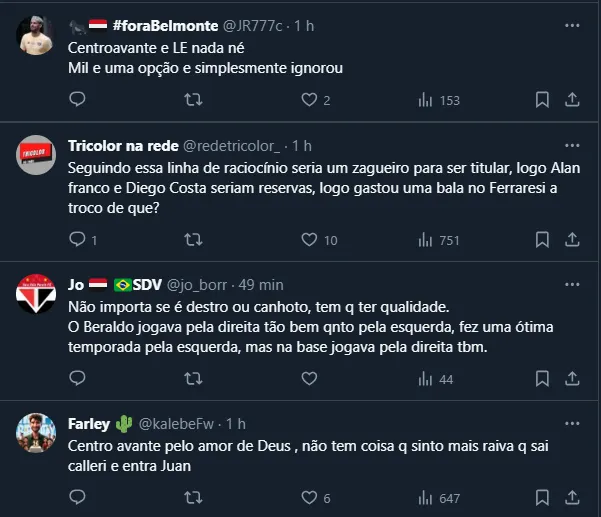This screenshot has width=601, height=517.
Task: Share Farley's tweet
Action: point(573,498)
